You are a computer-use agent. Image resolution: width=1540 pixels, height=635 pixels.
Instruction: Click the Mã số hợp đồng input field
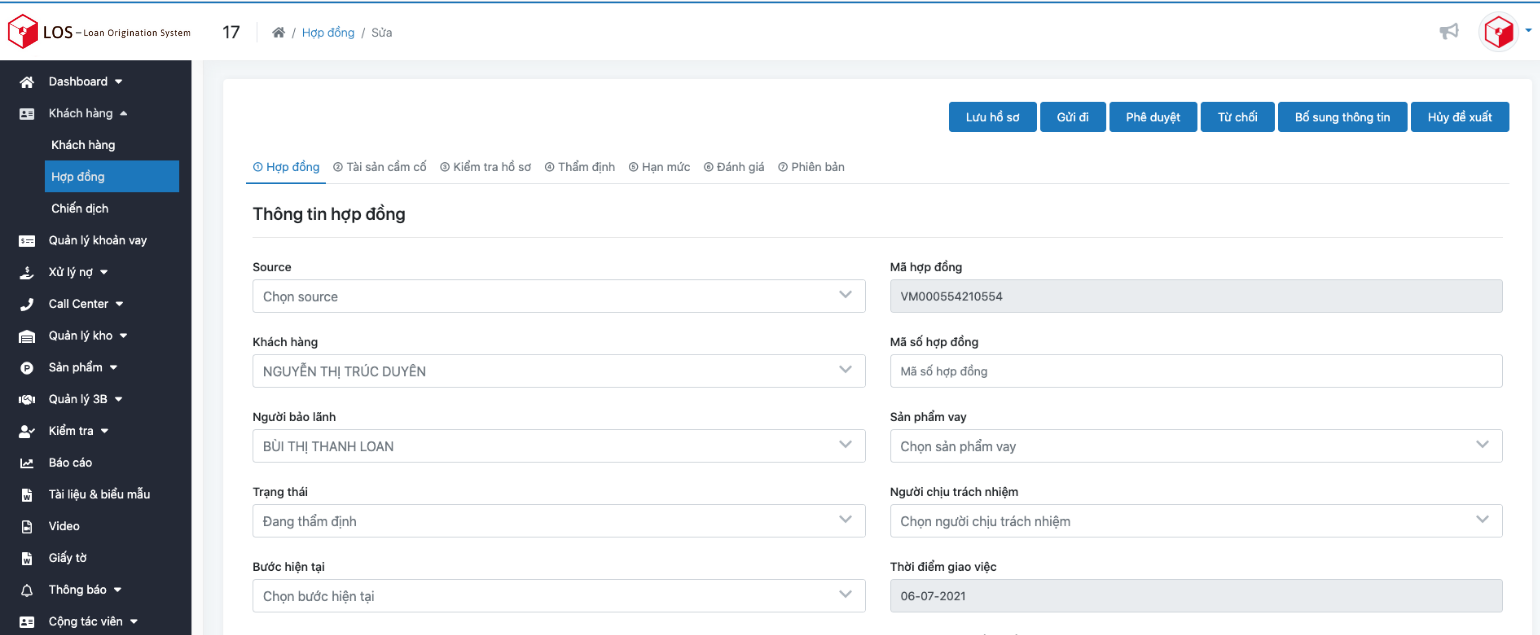[1195, 371]
